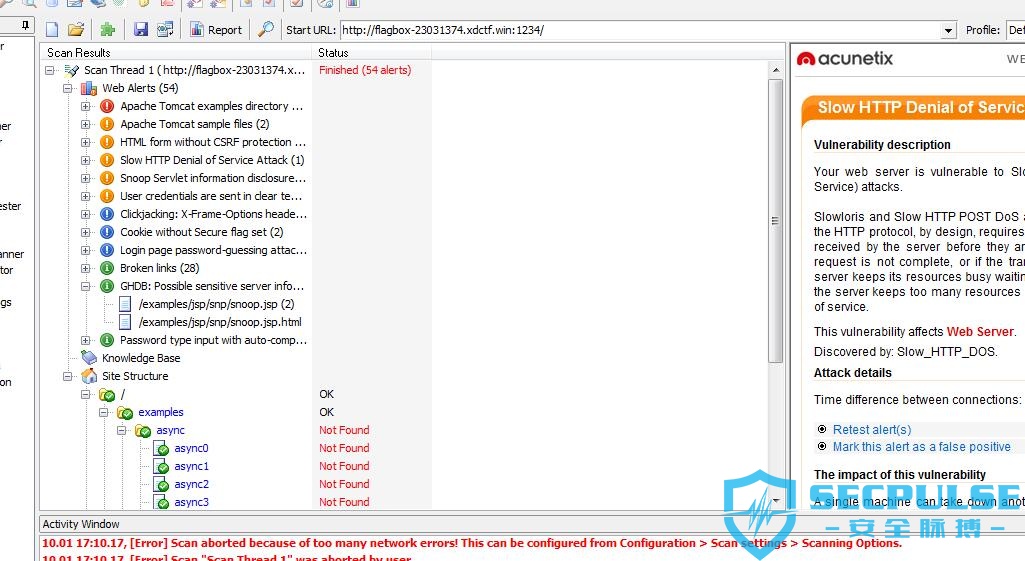
Task: Collapse the Web Alerts (54) node
Action: tap(67, 88)
